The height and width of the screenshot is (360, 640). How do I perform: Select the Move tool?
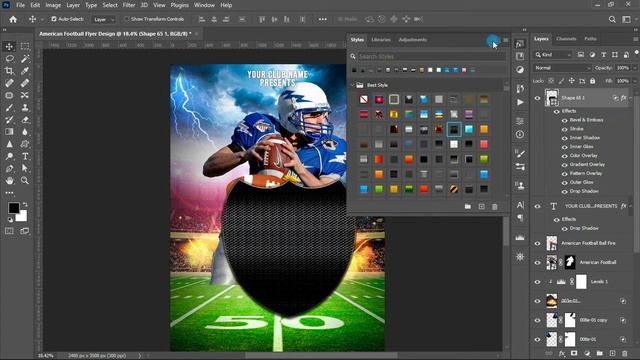(x=9, y=46)
